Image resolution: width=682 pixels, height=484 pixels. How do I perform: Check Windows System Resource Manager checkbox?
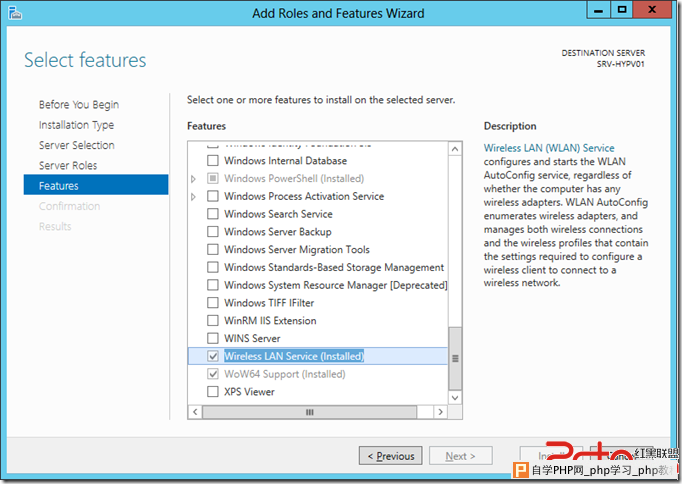(x=213, y=285)
